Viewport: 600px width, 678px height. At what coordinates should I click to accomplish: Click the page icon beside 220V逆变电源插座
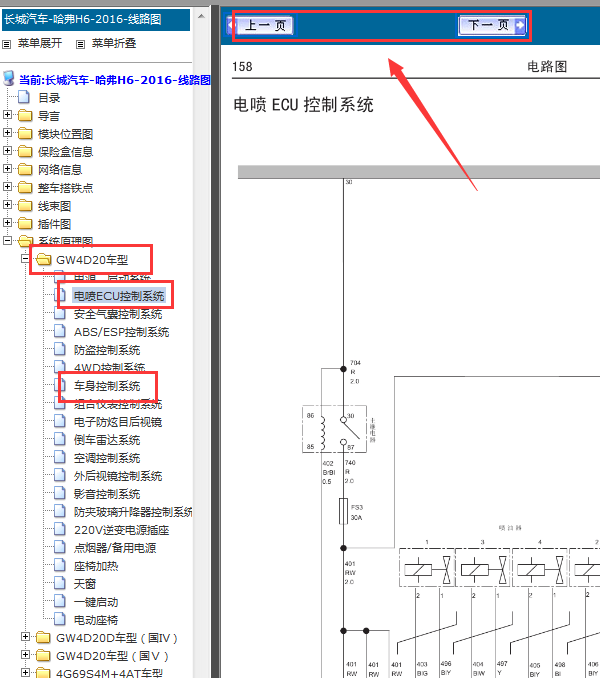[x=60, y=530]
